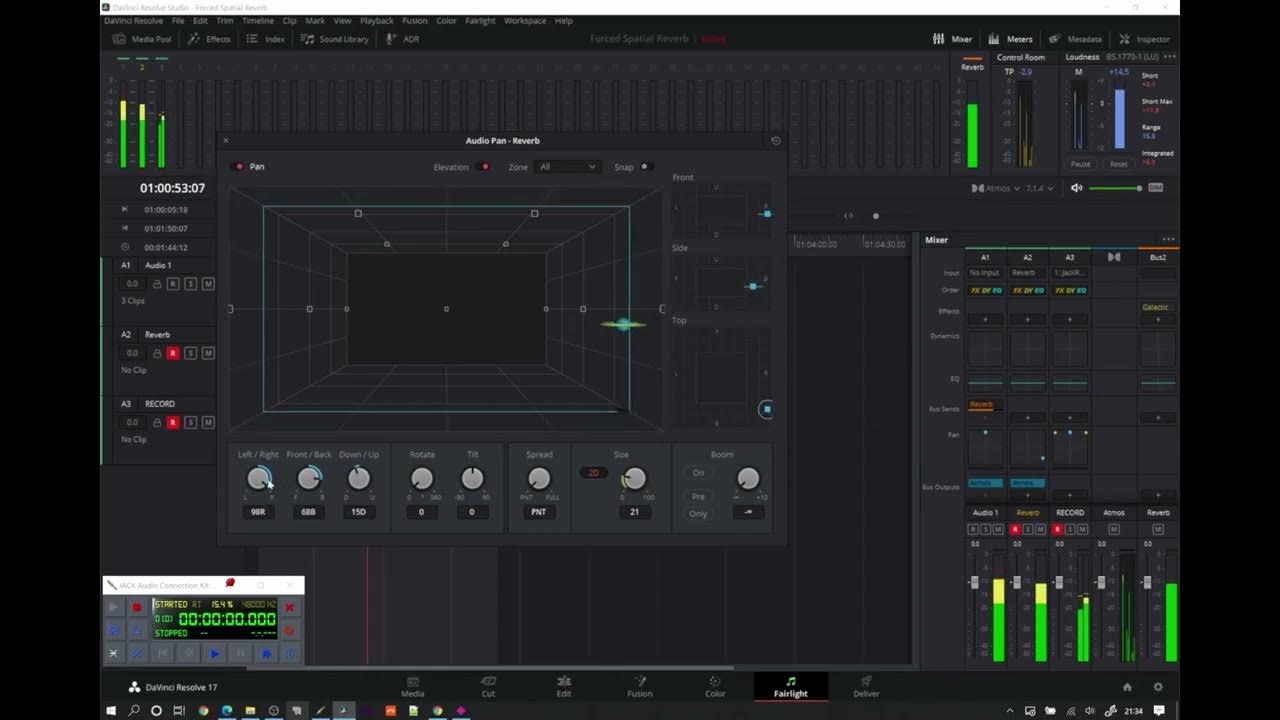This screenshot has height=720, width=1280.
Task: Click the Boom Pre button
Action: point(698,496)
